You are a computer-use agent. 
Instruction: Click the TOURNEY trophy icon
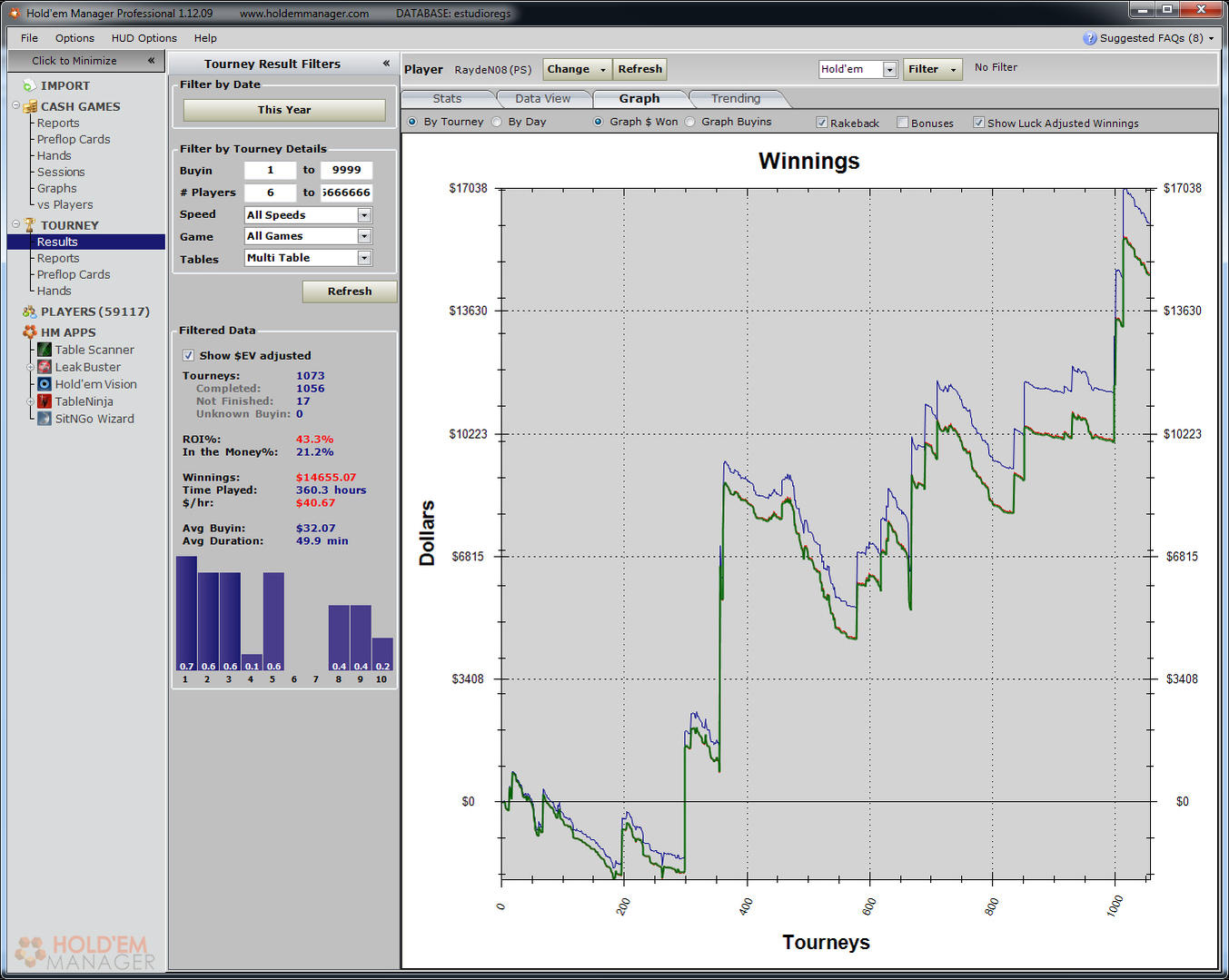(30, 225)
